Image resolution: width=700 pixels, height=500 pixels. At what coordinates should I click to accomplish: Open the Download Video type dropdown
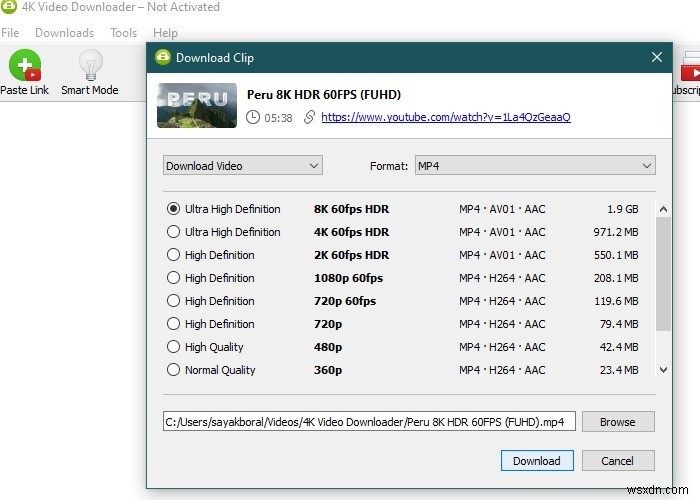pos(242,166)
